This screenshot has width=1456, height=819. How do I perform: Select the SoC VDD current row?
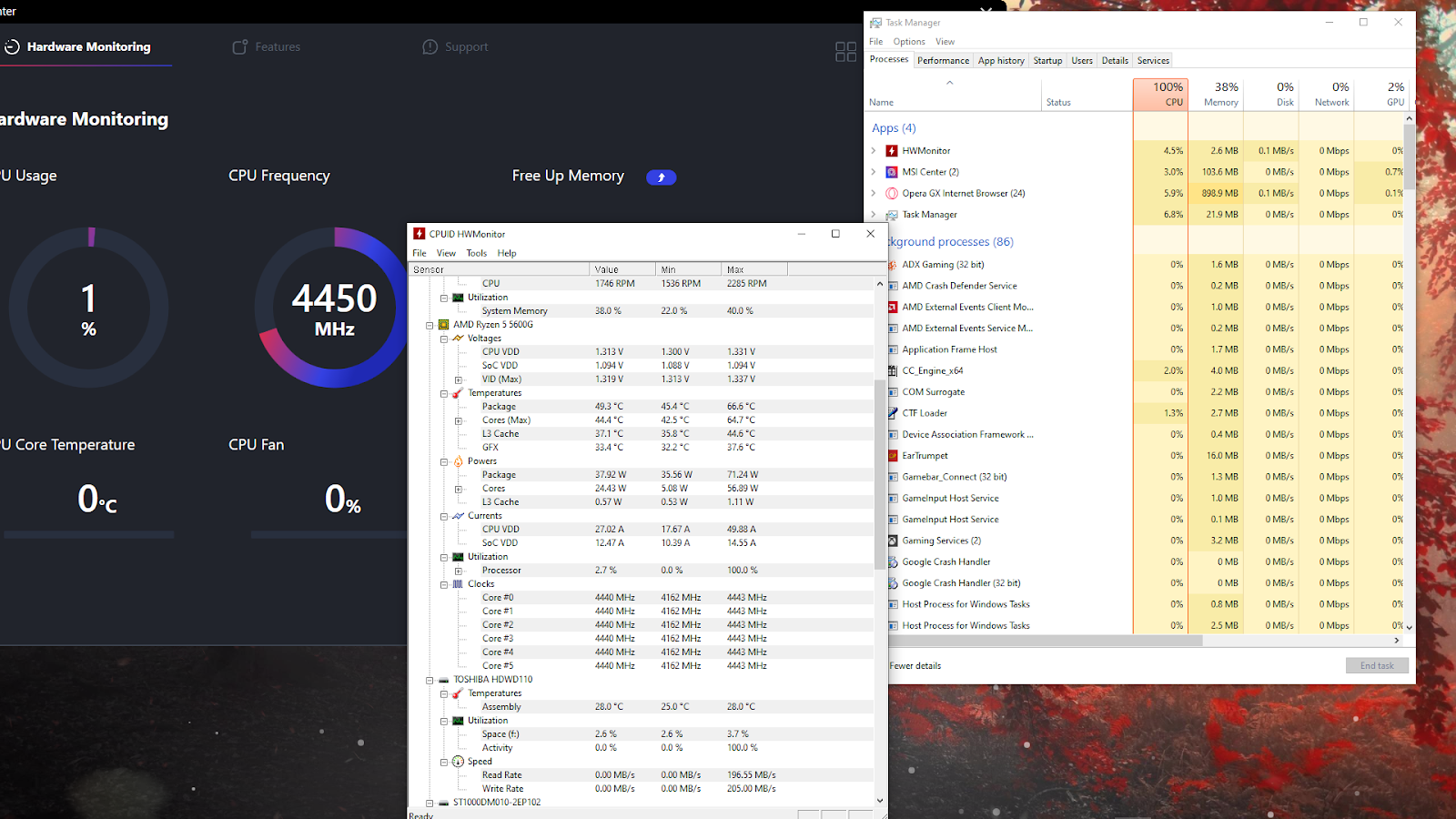click(641, 543)
